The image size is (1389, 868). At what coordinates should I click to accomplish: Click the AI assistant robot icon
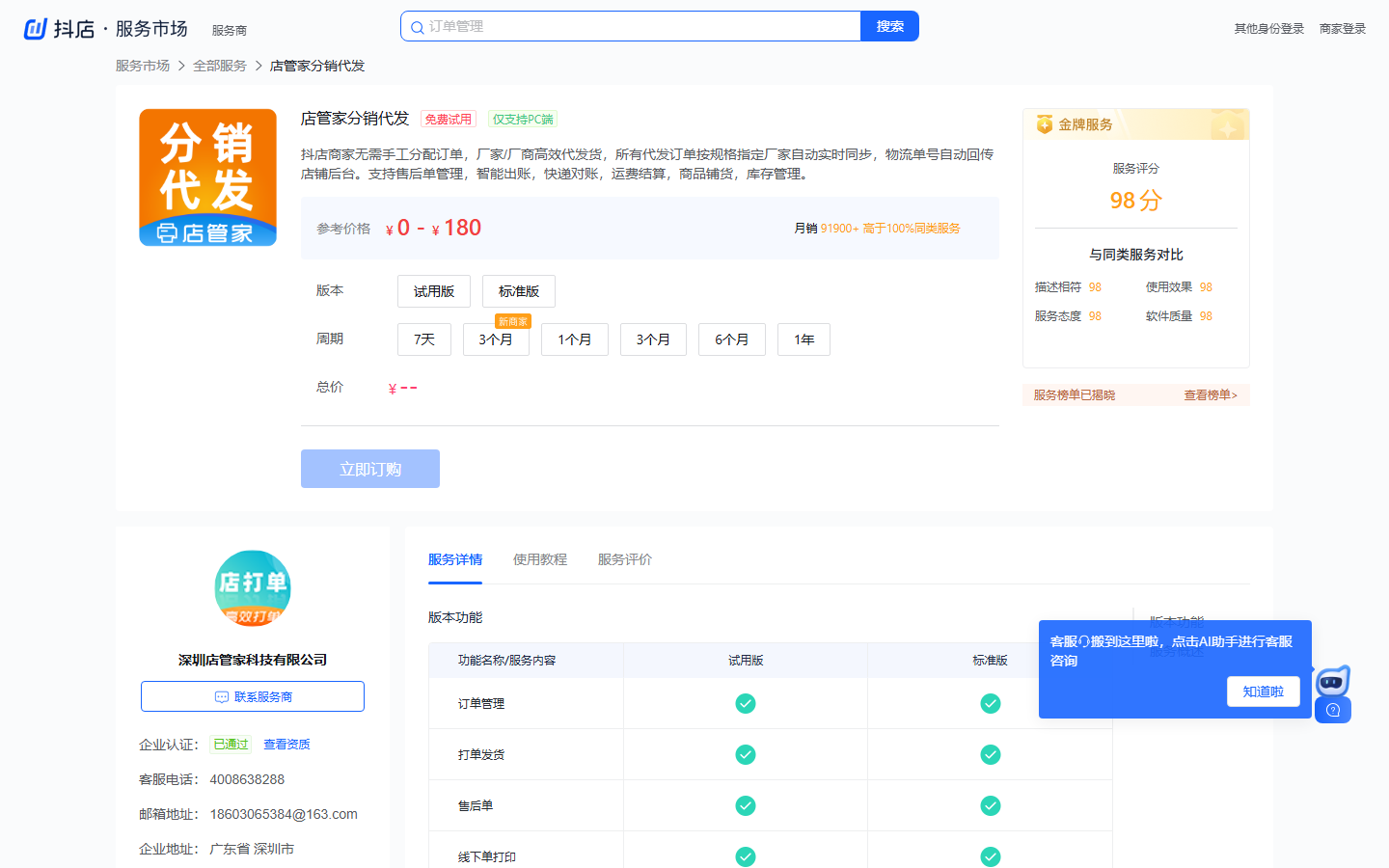1332,682
